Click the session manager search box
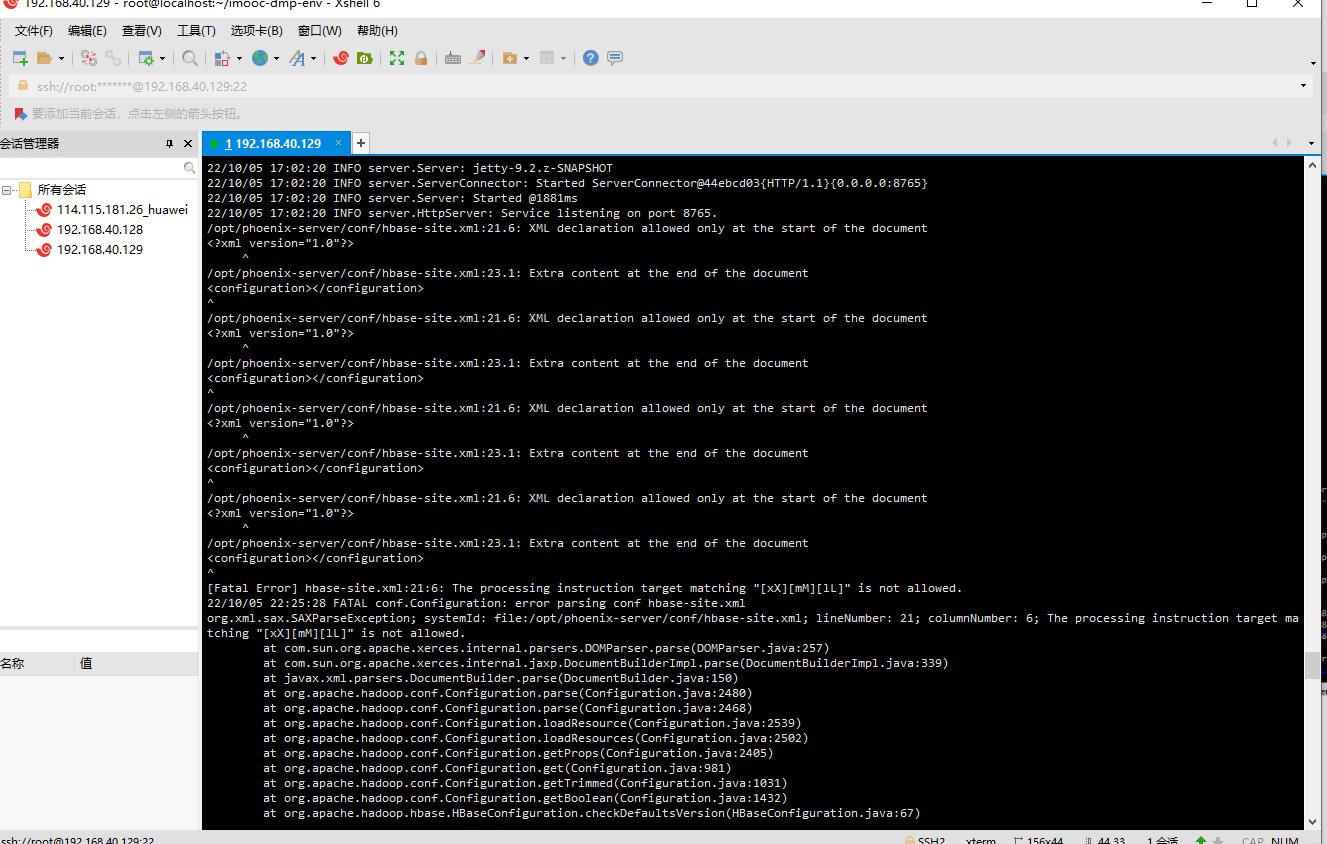The height and width of the screenshot is (844, 1327). coord(92,168)
